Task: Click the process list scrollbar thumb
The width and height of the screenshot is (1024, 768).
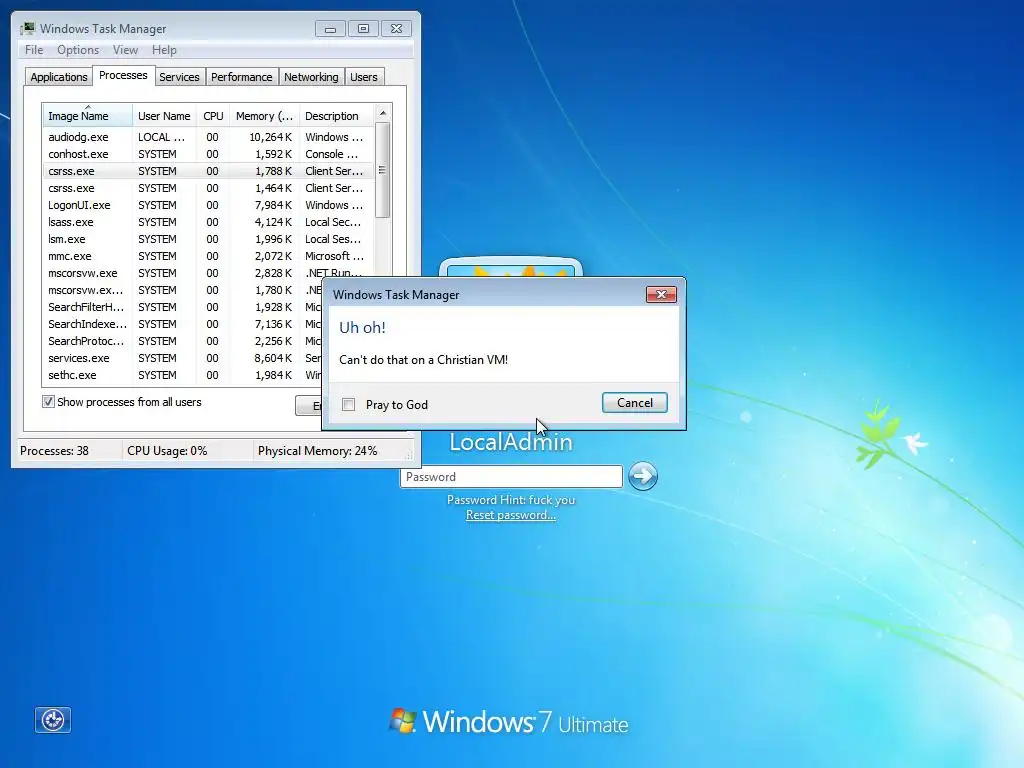Action: pos(383,170)
